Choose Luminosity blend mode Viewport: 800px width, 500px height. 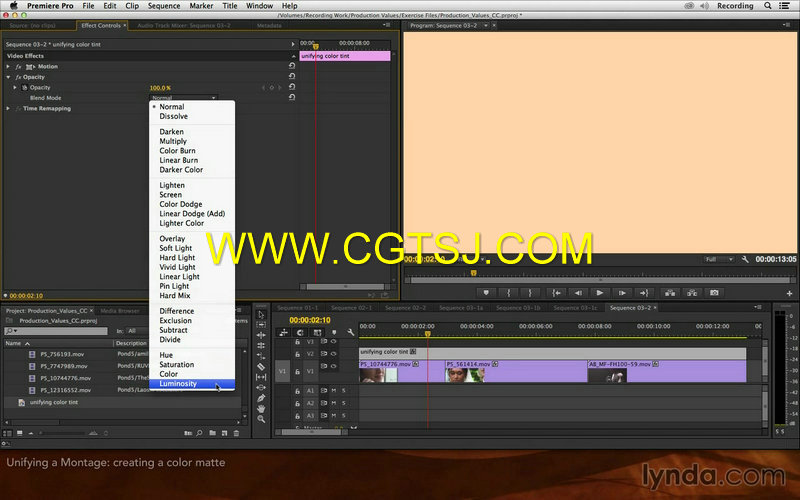click(192, 384)
